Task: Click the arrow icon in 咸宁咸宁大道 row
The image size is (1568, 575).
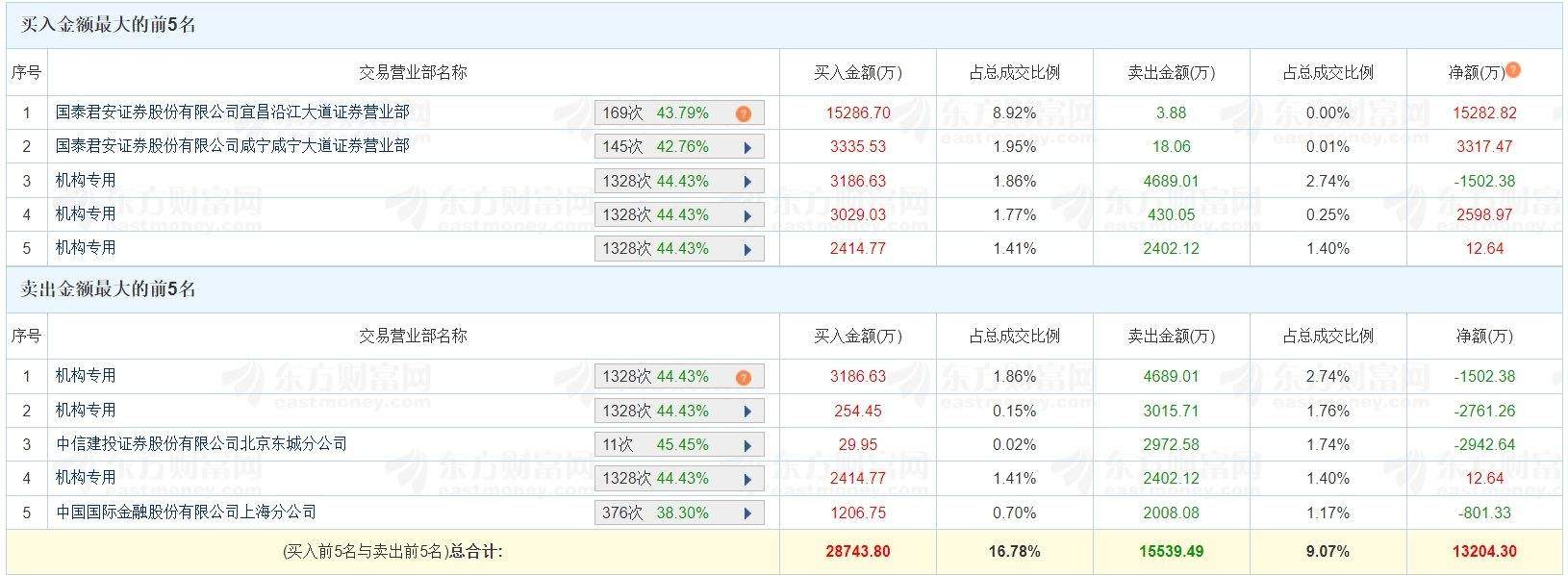Action: pyautogui.click(x=746, y=148)
